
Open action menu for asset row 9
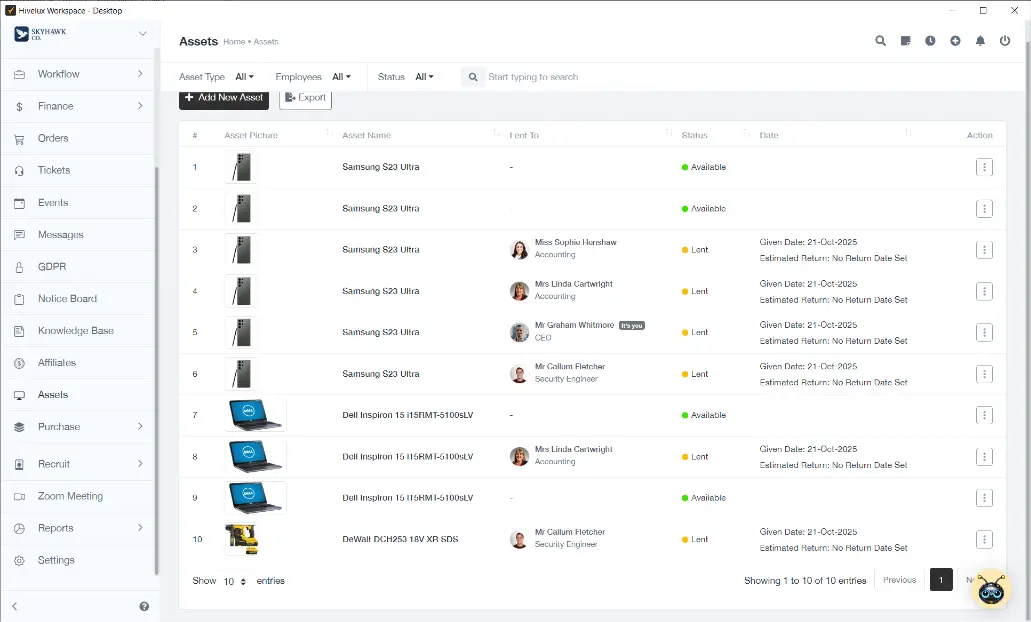click(x=984, y=498)
